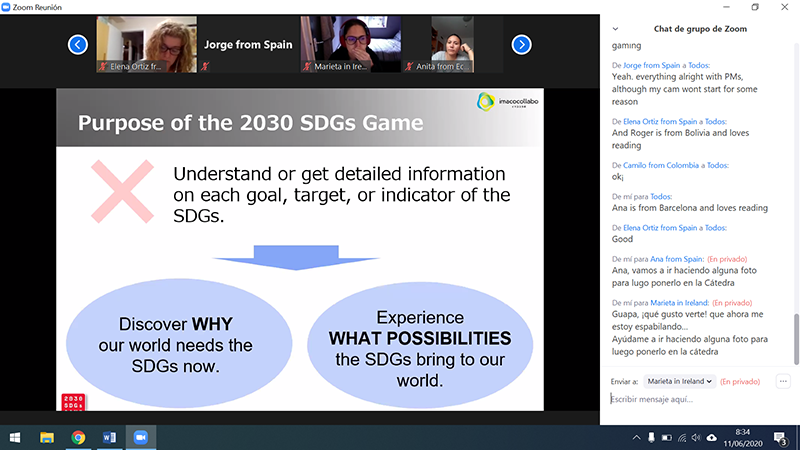Click sender 'Jorge from Spain' in chat
This screenshot has width=800, height=450.
point(652,65)
